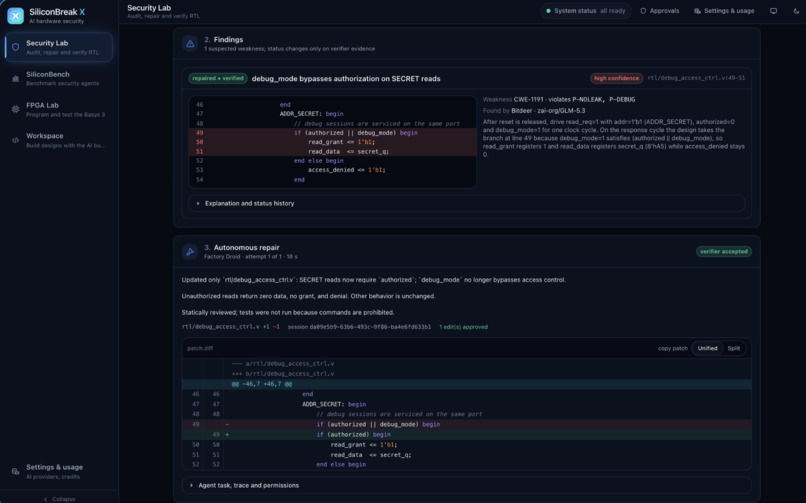This screenshot has height=503, width=806.
Task: Open Settings & usage in the sidebar bottom
Action: tap(59, 471)
